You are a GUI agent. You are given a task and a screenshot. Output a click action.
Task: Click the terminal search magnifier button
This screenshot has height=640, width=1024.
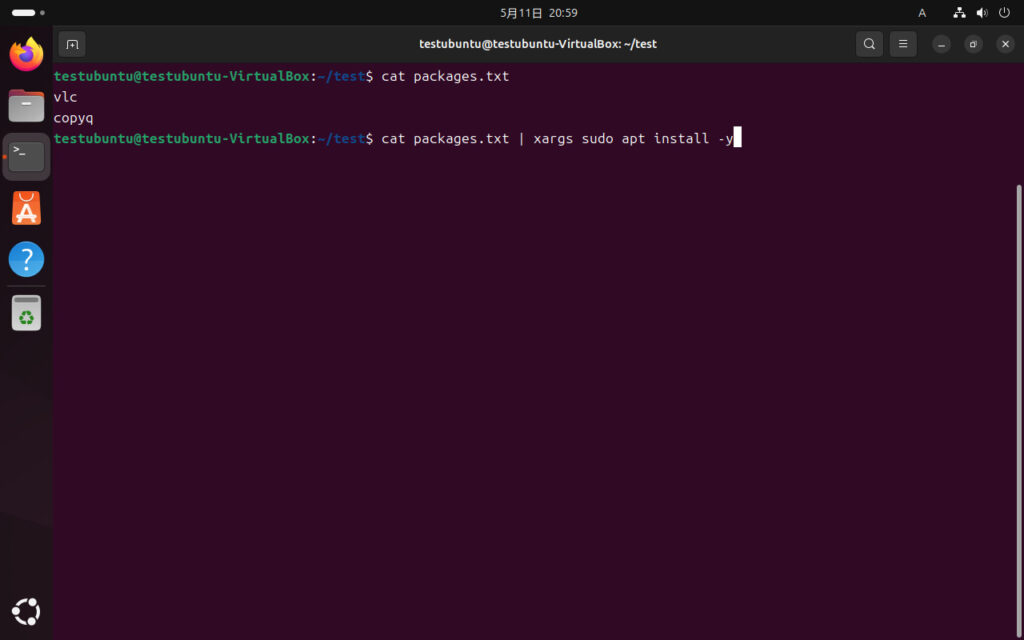[869, 44]
